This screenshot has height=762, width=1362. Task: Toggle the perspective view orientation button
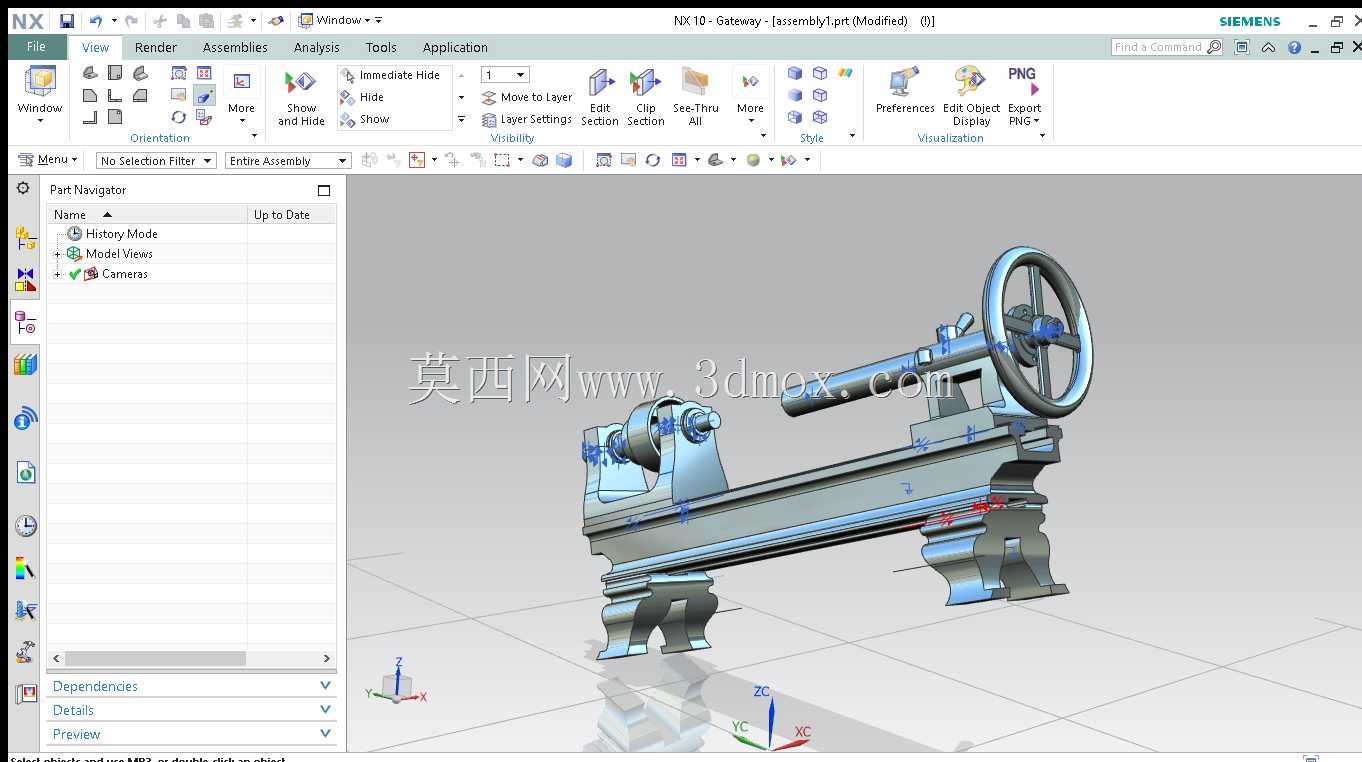(204, 95)
